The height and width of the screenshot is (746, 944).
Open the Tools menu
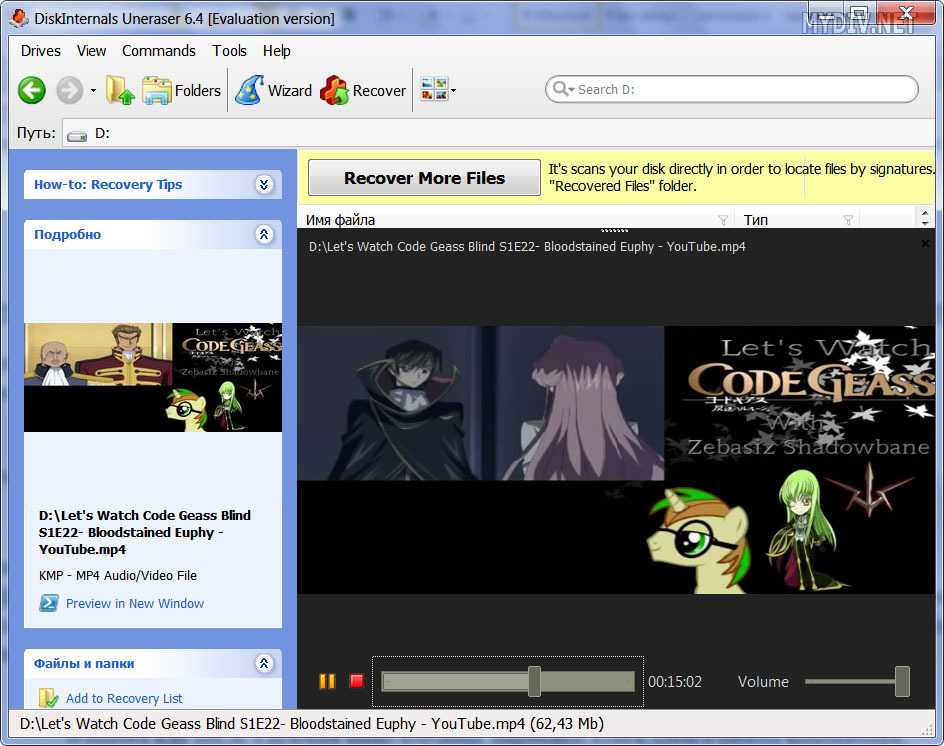[229, 51]
